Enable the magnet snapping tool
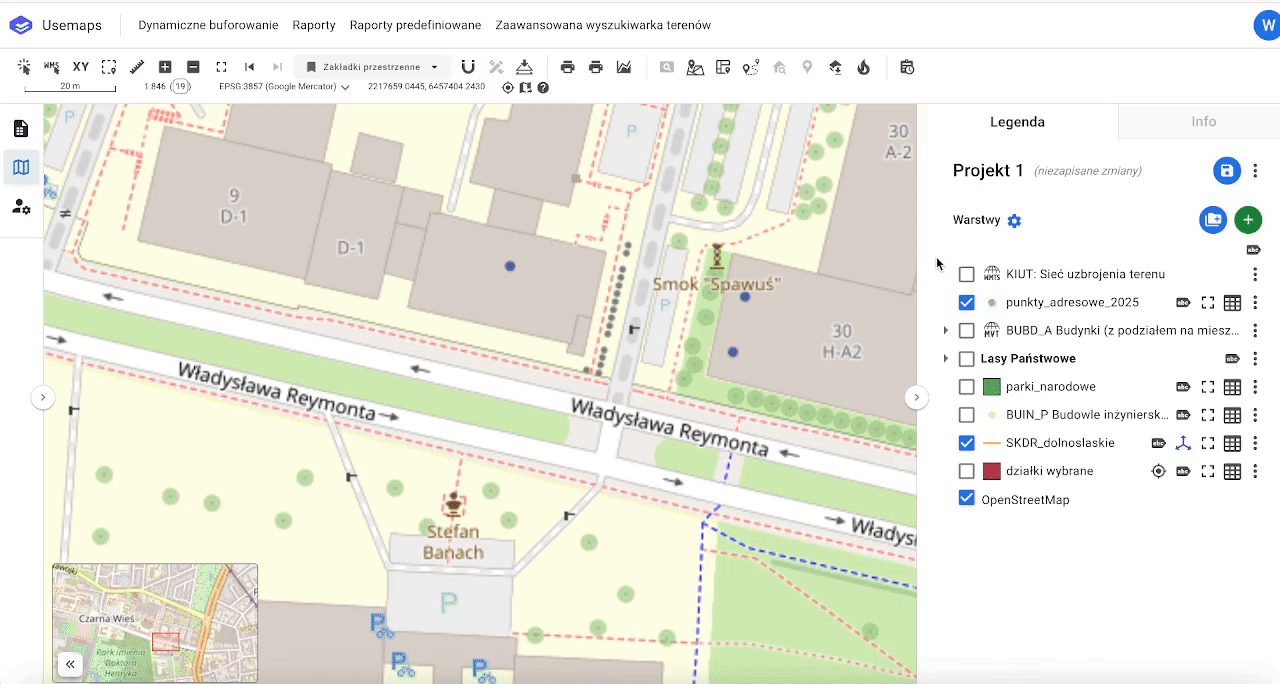 click(468, 67)
